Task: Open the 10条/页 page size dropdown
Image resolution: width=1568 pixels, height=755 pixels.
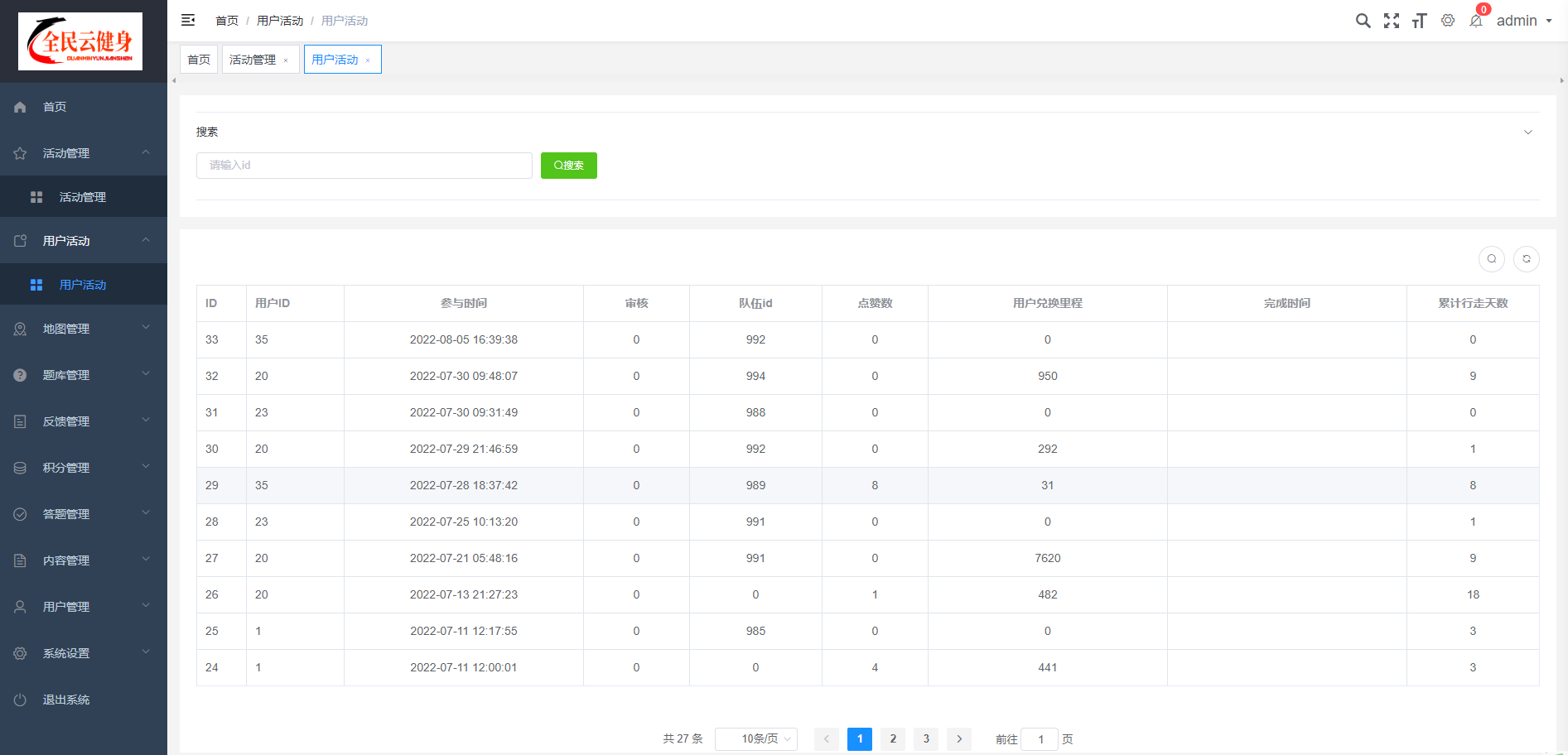Action: tap(755, 738)
